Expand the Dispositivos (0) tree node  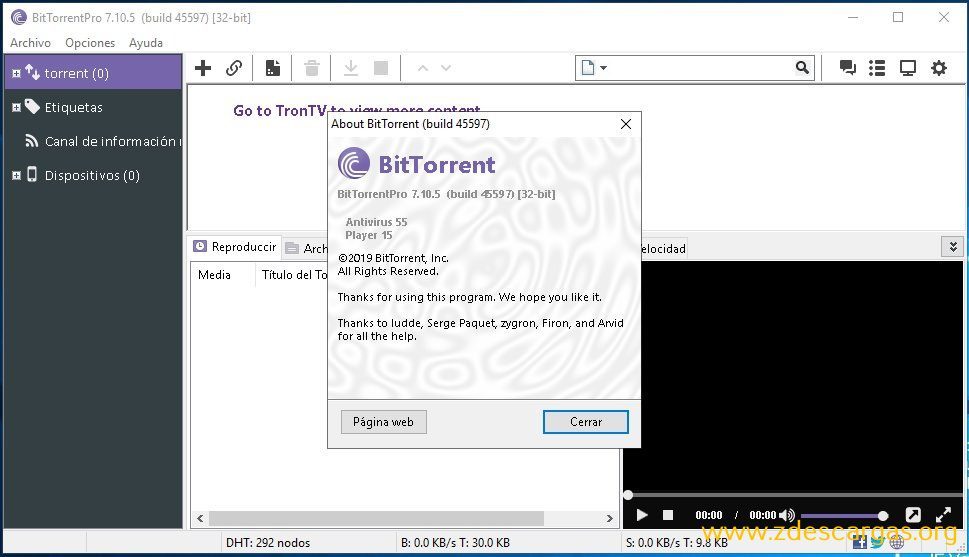[16, 176]
